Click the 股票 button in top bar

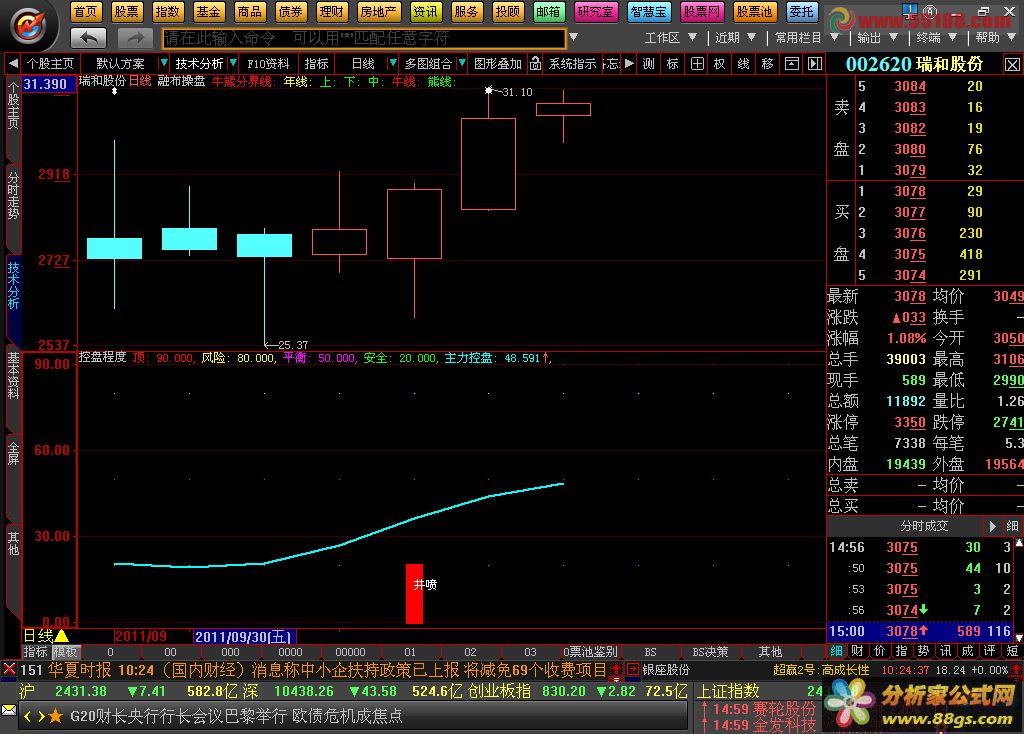126,11
